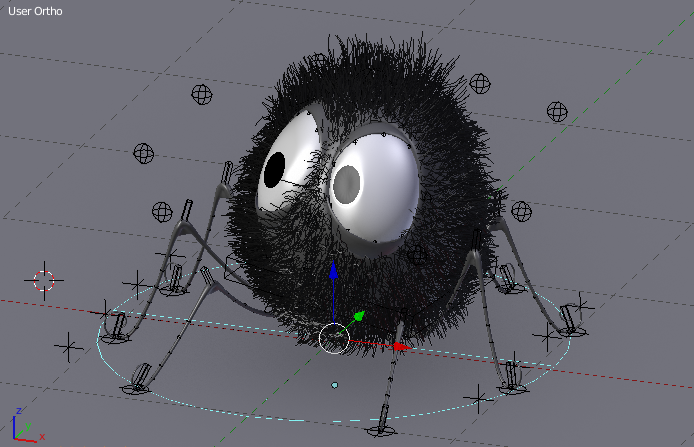The image size is (694, 447).
Task: Select the gray pupil of the right eye
Action: pos(347,185)
